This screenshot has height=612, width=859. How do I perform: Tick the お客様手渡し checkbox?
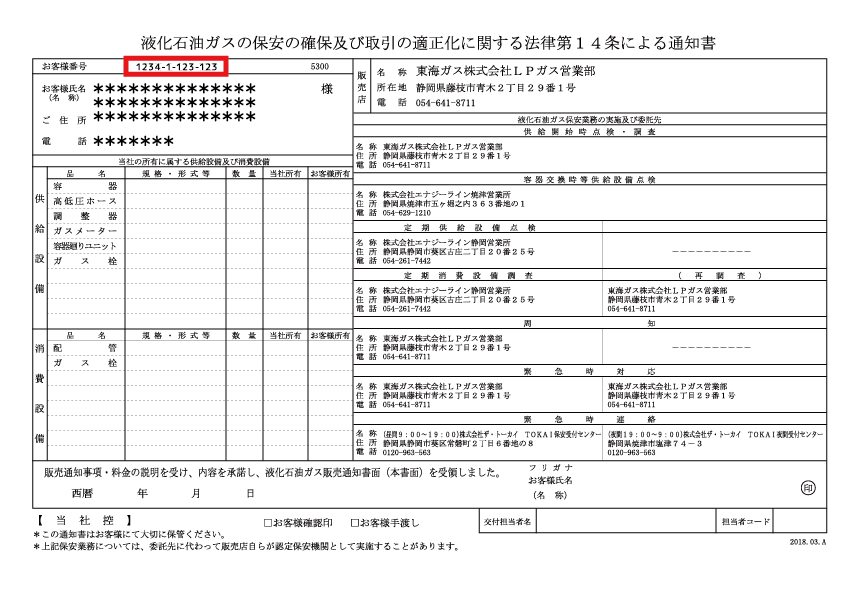coord(354,523)
